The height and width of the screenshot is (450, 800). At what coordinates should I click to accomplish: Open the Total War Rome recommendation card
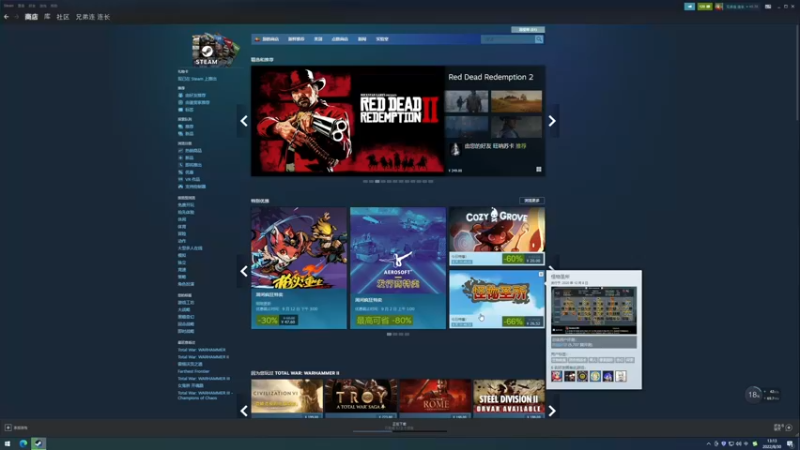(435, 398)
